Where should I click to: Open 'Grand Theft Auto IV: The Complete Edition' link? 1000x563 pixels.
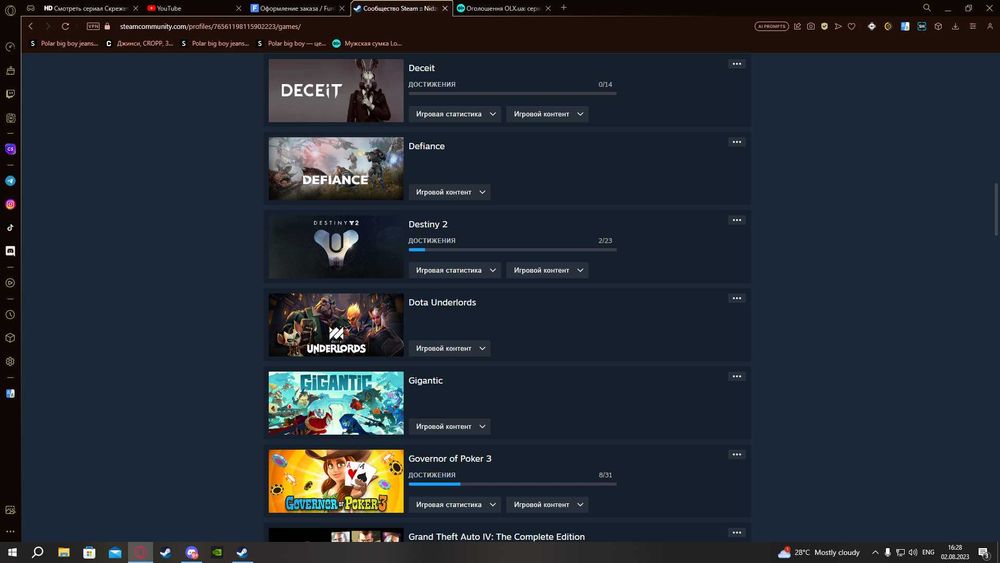click(x=496, y=537)
